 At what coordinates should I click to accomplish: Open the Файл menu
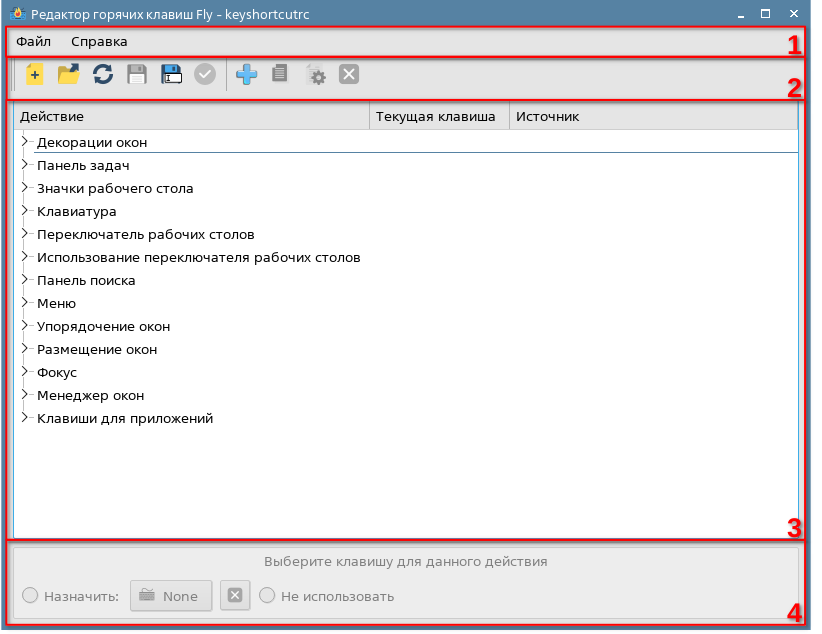click(x=33, y=41)
